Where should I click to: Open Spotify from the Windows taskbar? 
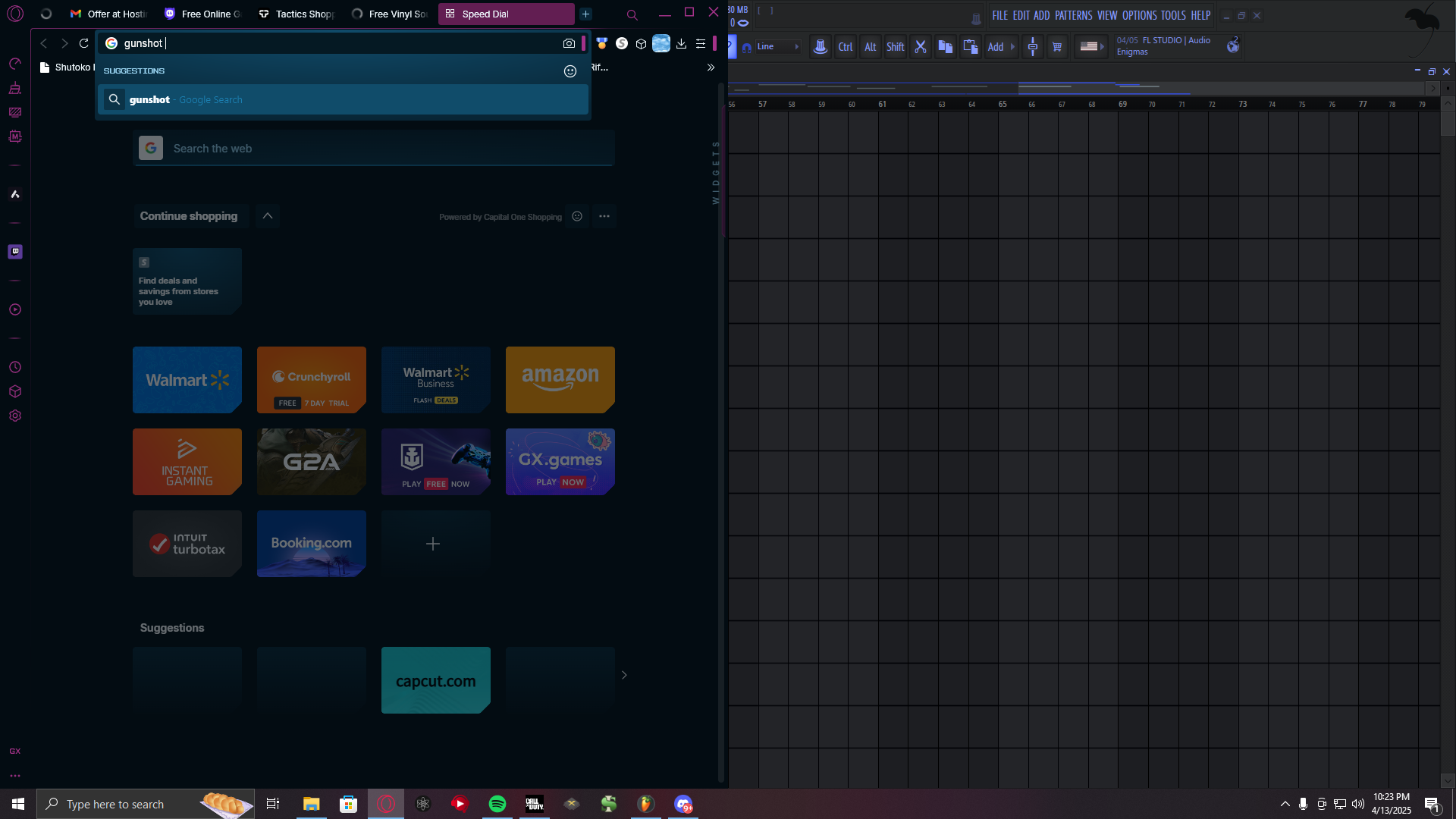(497, 804)
